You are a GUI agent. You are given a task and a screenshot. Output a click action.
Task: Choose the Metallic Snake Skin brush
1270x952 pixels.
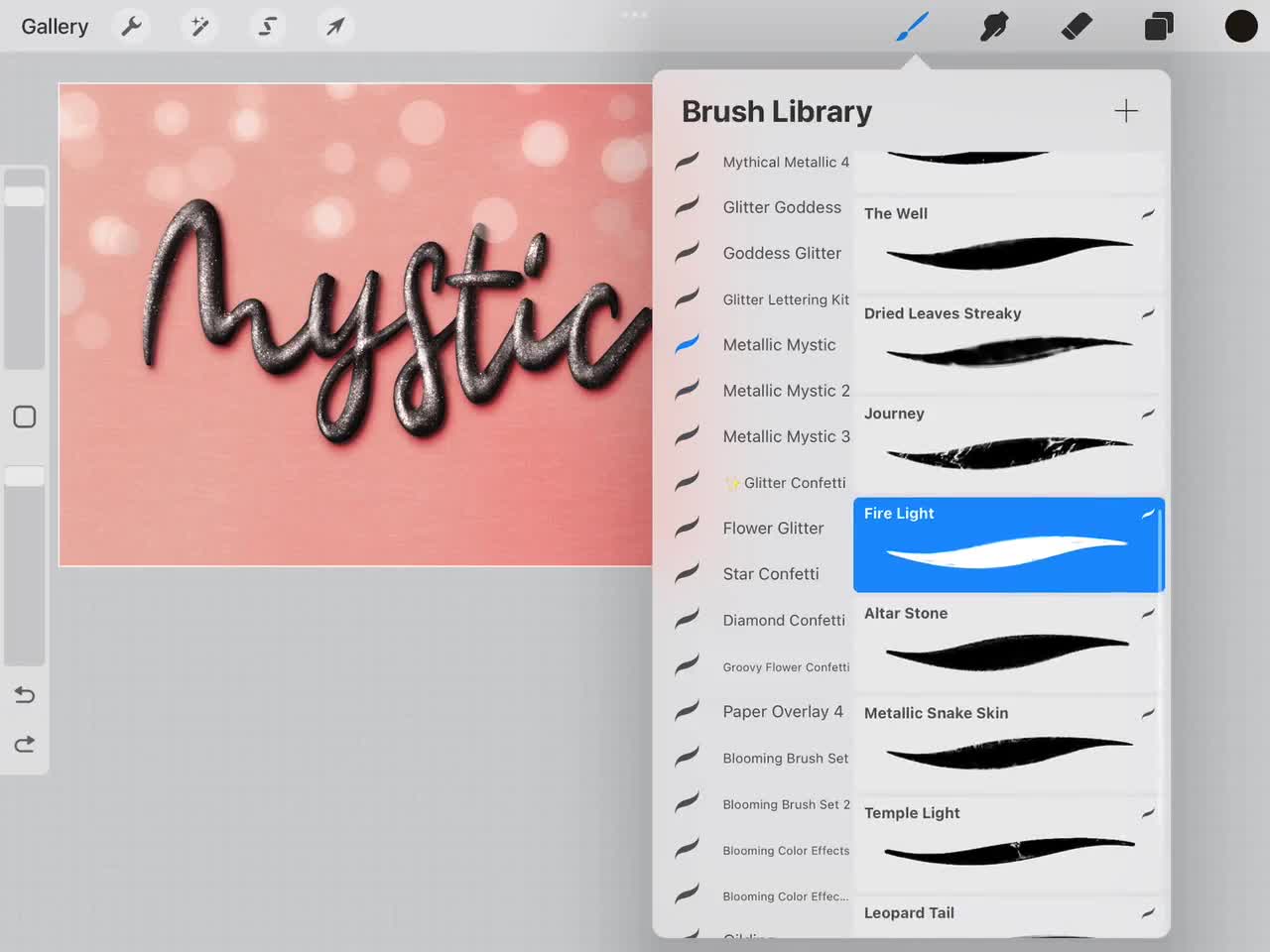[x=1008, y=744]
